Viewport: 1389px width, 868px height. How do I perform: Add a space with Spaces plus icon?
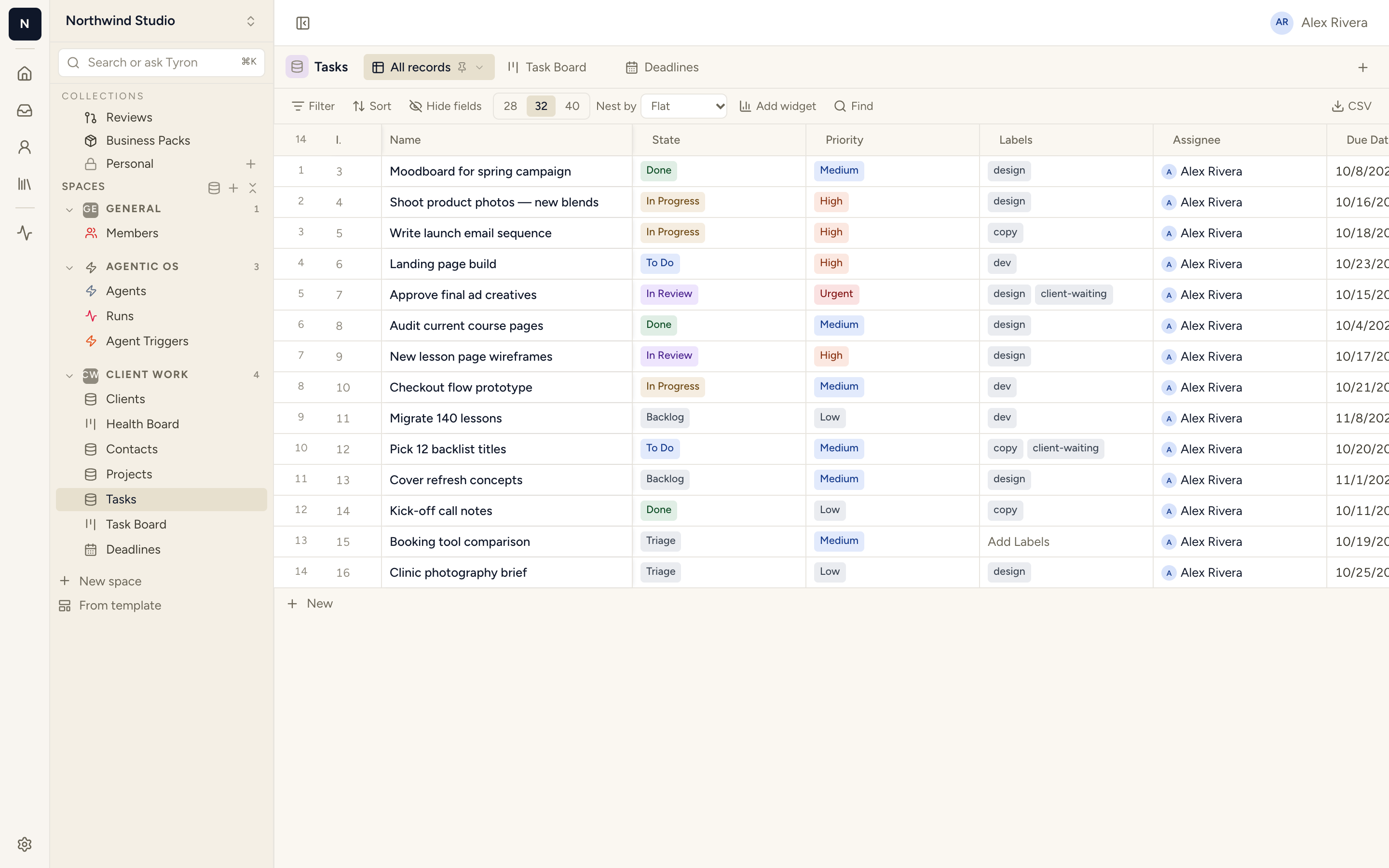click(x=233, y=188)
